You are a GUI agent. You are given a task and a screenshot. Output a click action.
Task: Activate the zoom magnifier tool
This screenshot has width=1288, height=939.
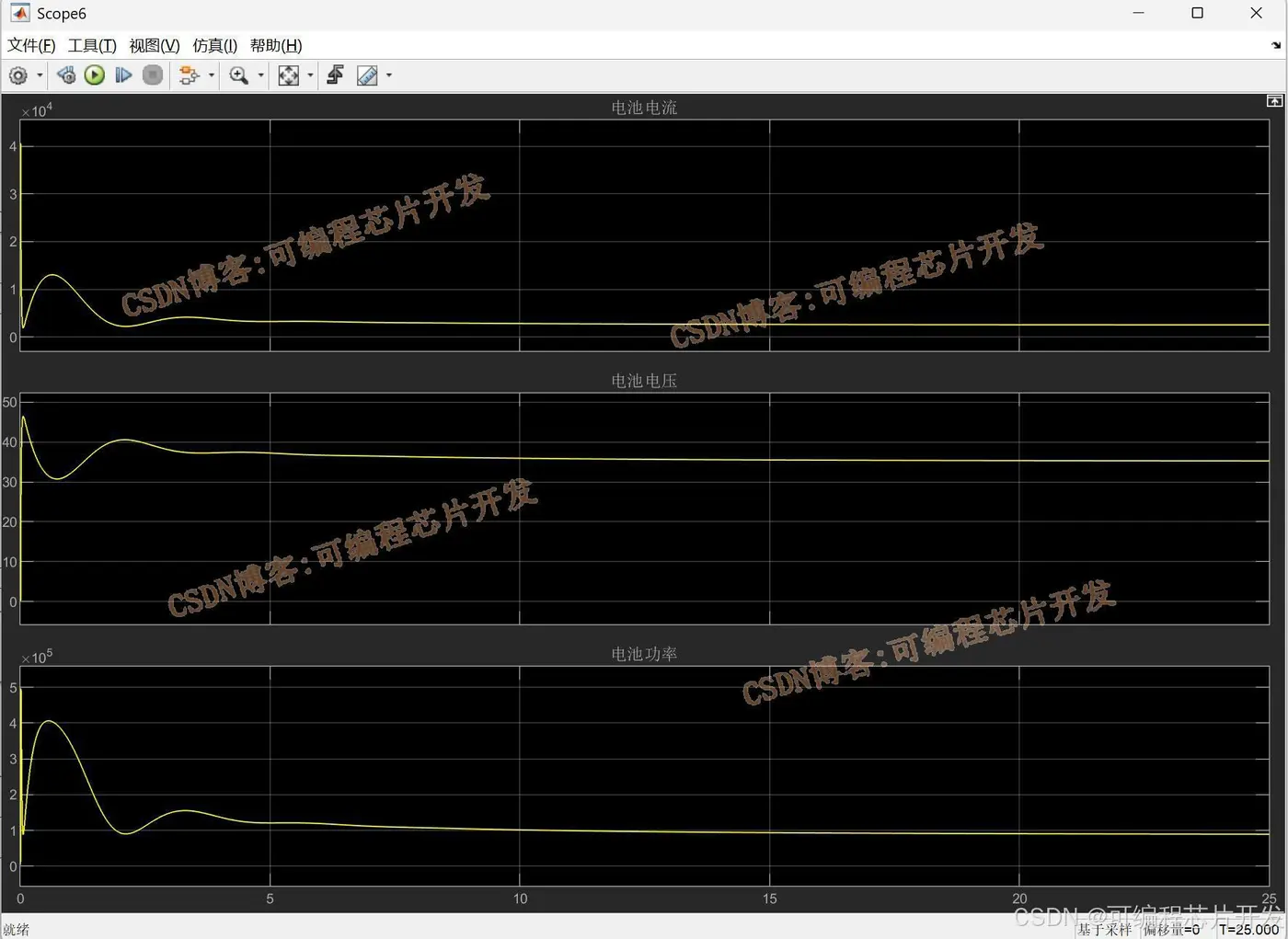coord(239,75)
